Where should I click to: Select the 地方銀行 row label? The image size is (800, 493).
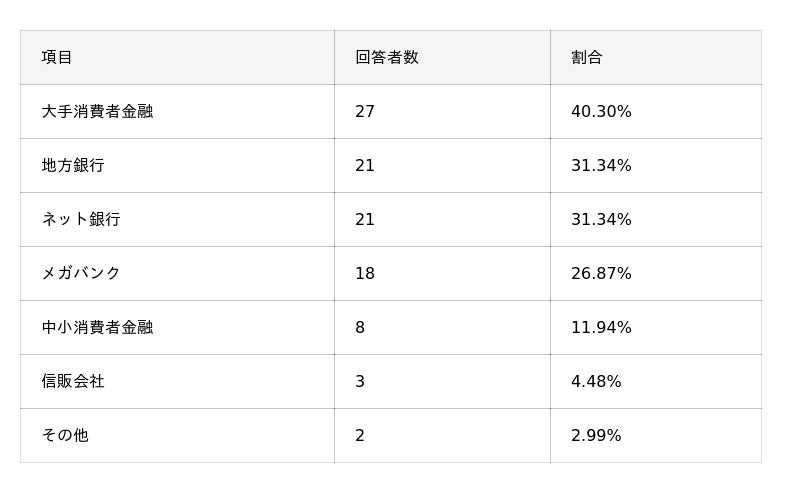click(x=73, y=165)
